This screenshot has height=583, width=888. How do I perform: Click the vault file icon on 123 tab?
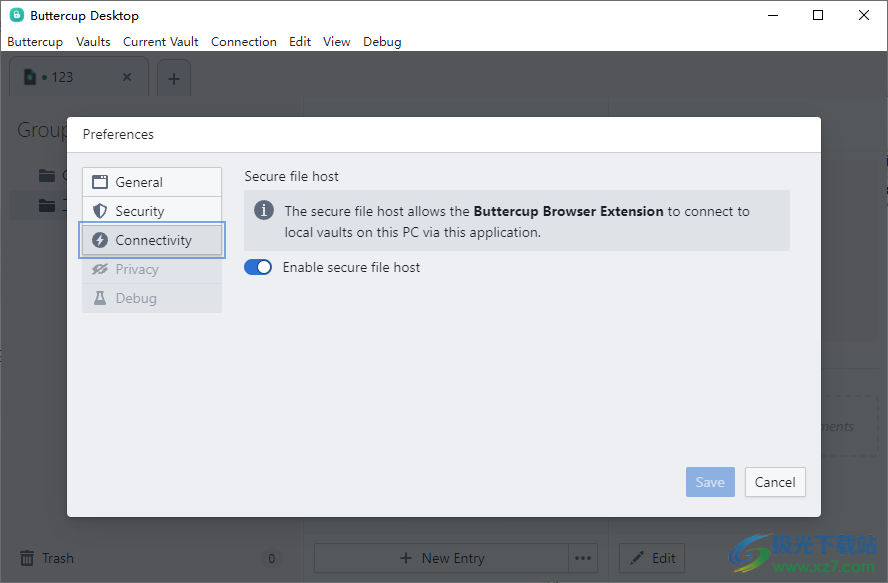coord(29,77)
